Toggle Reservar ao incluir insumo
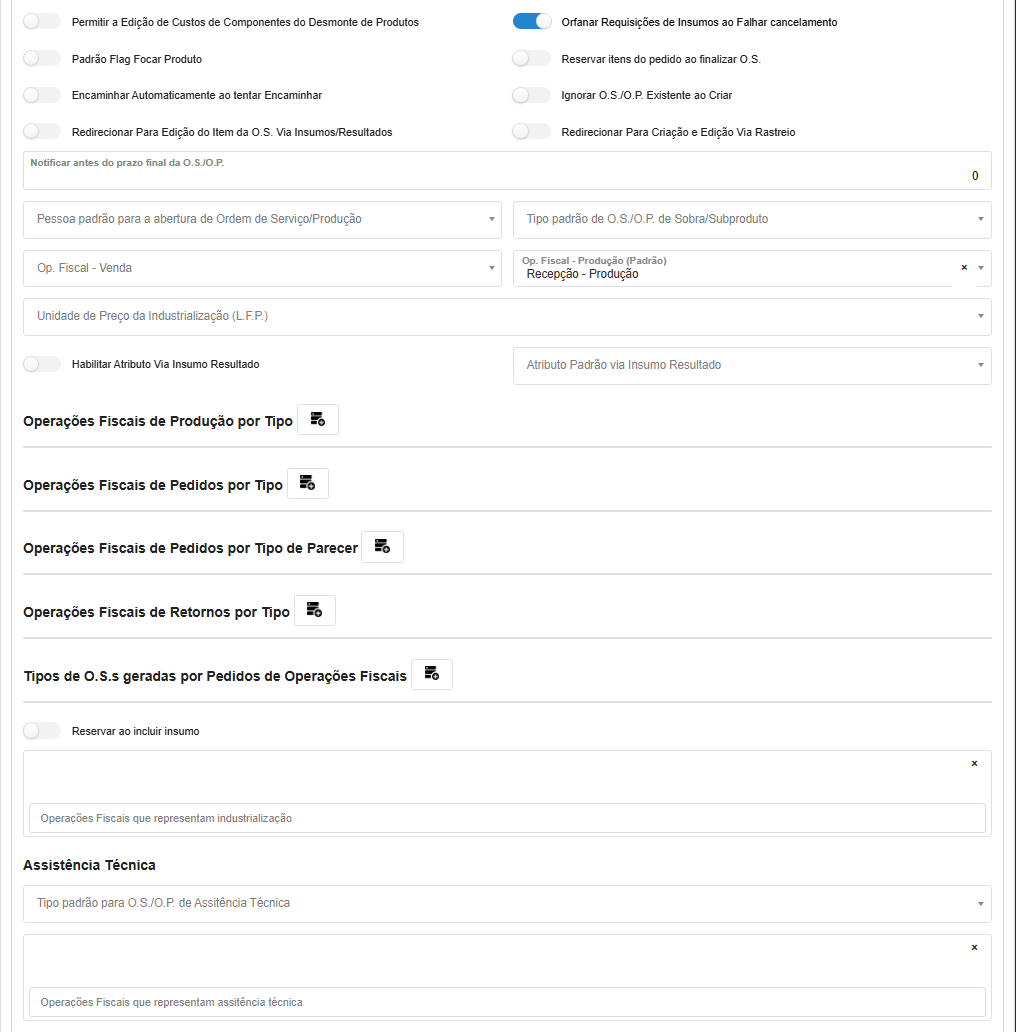Screen dimensions: 1016x1032 [x=42, y=731]
